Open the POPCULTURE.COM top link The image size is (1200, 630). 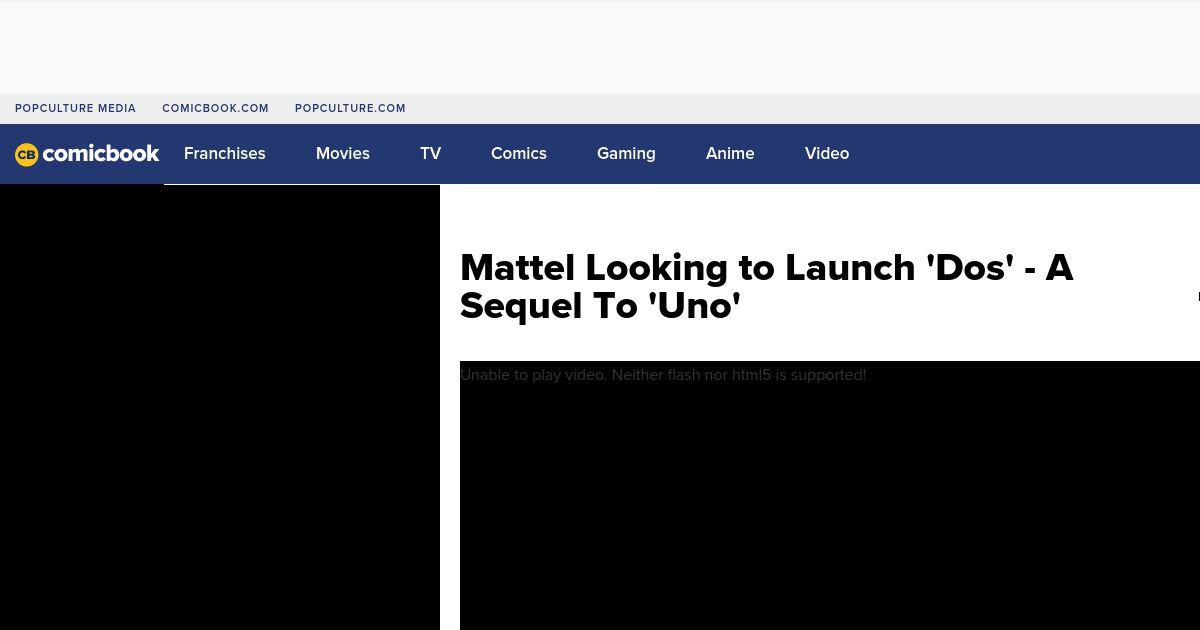pyautogui.click(x=350, y=108)
